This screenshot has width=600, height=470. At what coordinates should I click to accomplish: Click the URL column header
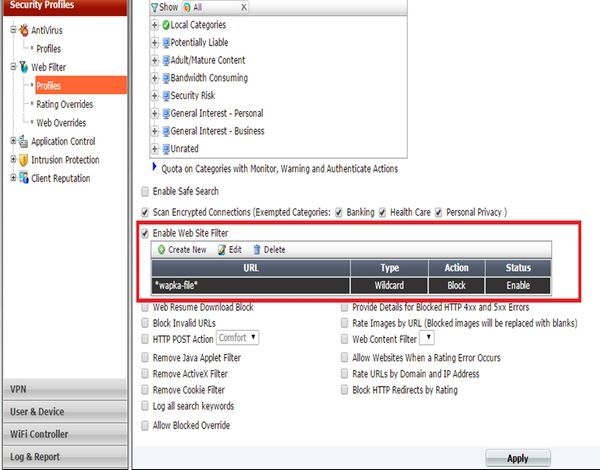(251, 268)
